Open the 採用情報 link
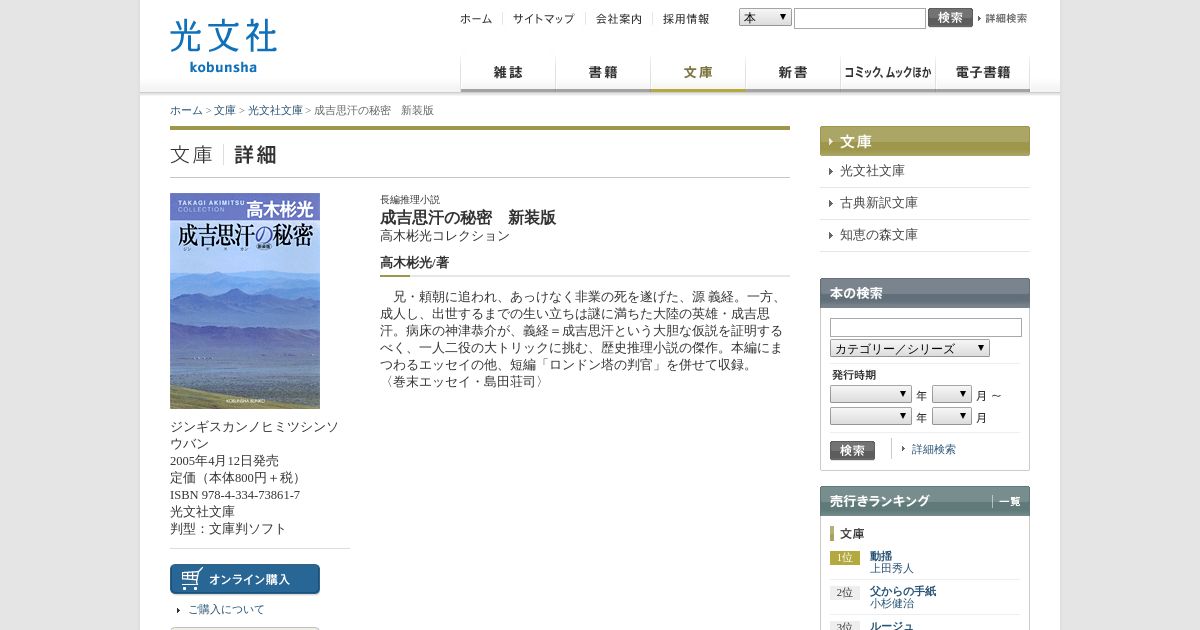The image size is (1200, 630). [x=686, y=18]
